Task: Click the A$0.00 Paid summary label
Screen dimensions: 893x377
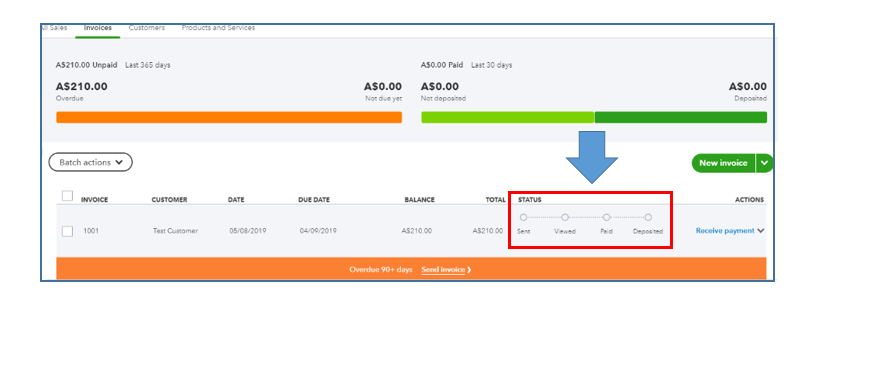Action: 442,65
